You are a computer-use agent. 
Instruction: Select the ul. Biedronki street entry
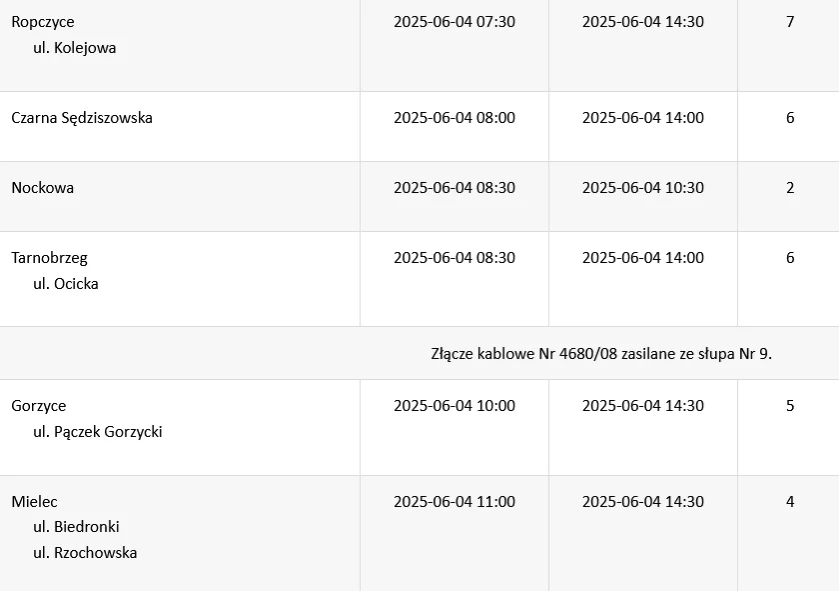click(76, 527)
